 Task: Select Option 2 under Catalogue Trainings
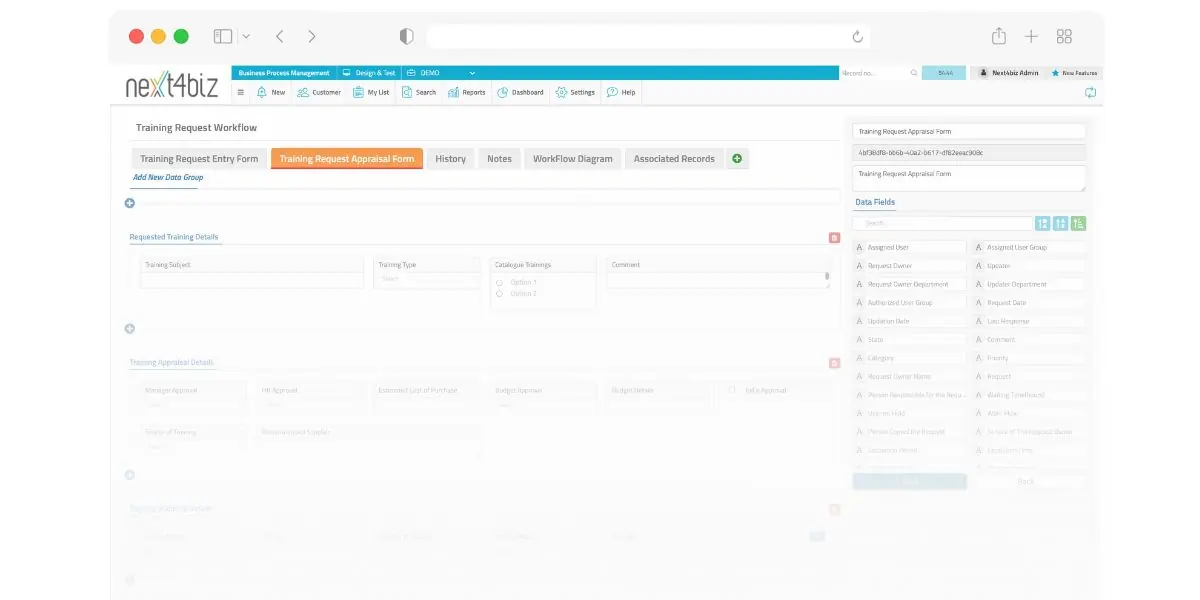click(x=499, y=294)
